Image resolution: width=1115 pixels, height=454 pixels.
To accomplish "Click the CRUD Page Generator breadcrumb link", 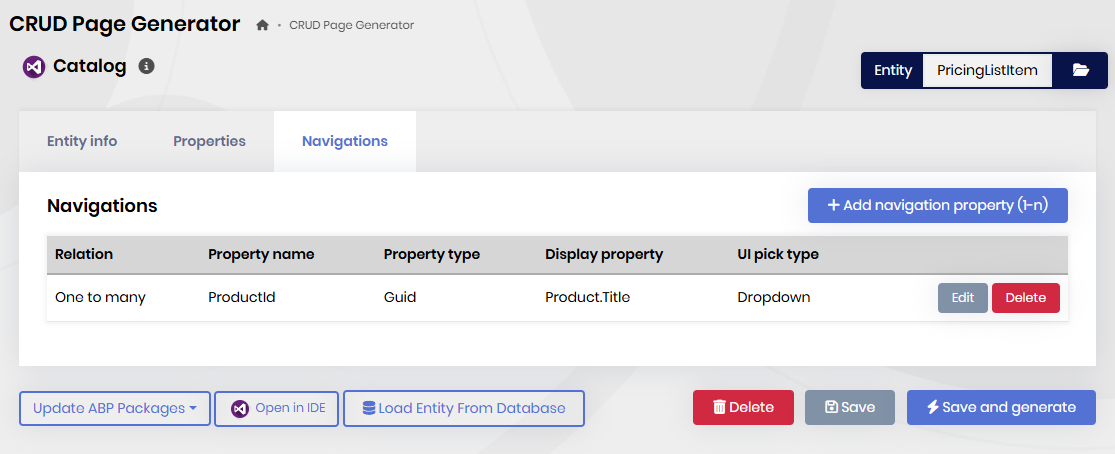I will point(351,25).
